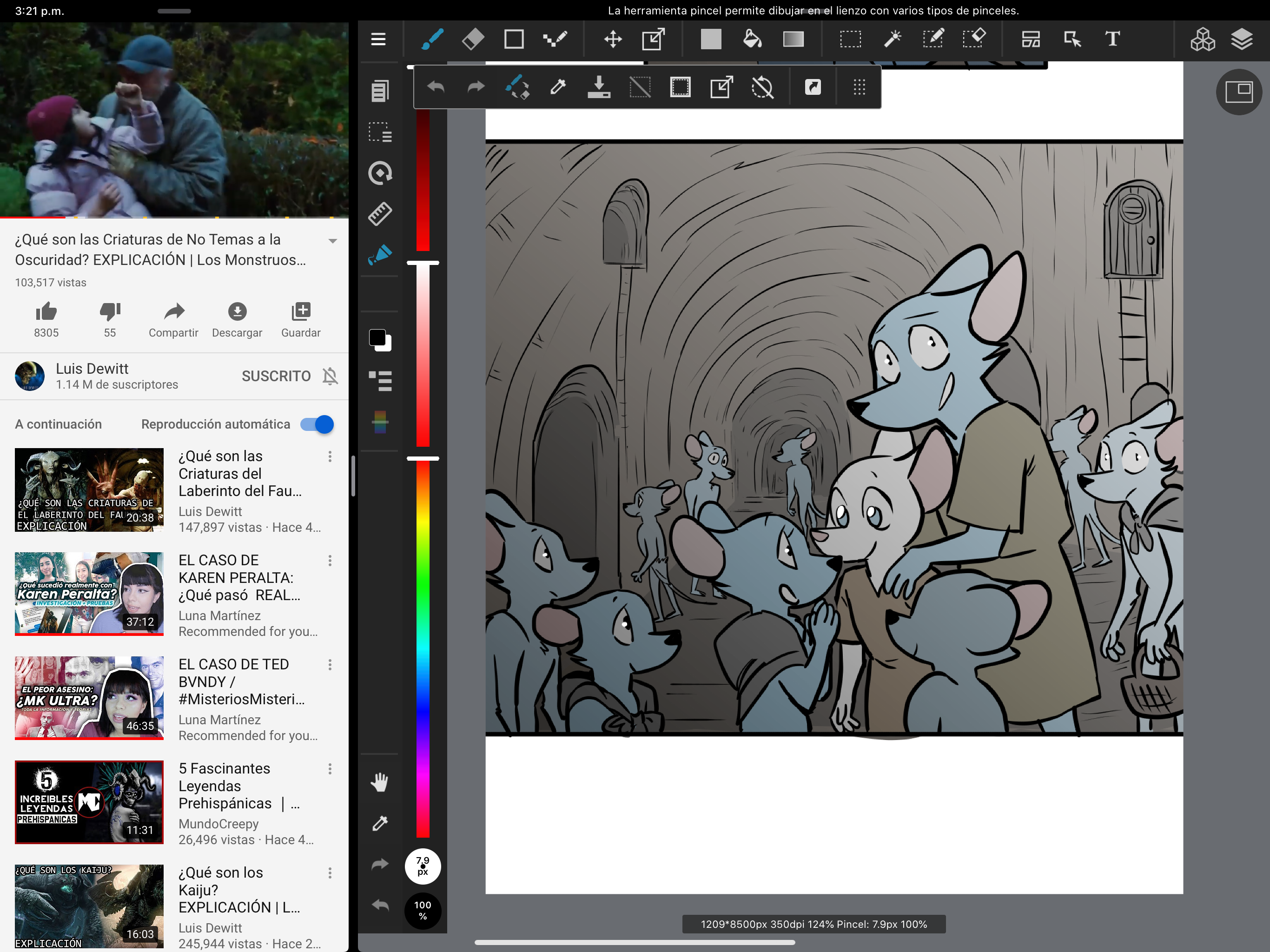Toggle Reproducción automática switch
This screenshot has width=1270, height=952.
[317, 424]
